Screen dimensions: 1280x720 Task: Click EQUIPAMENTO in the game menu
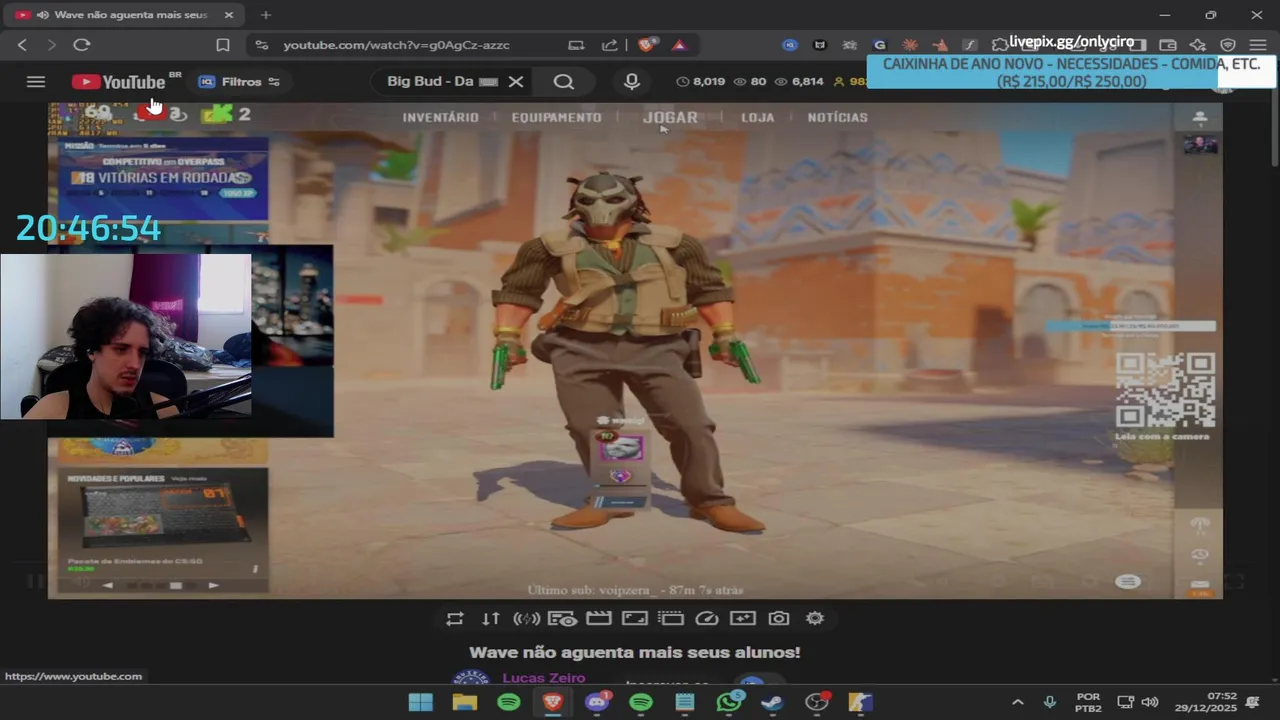tap(556, 117)
